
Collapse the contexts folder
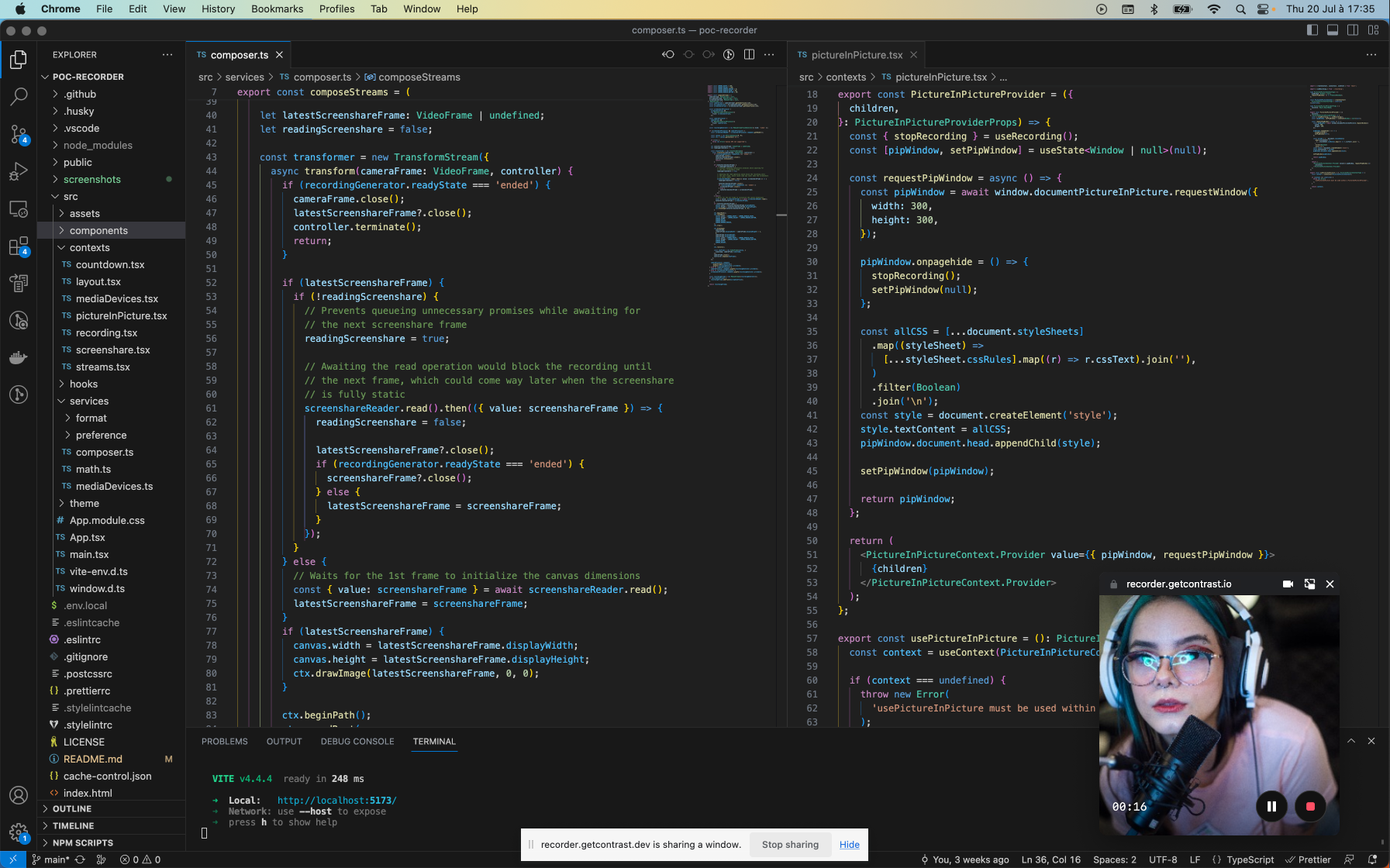(112, 247)
